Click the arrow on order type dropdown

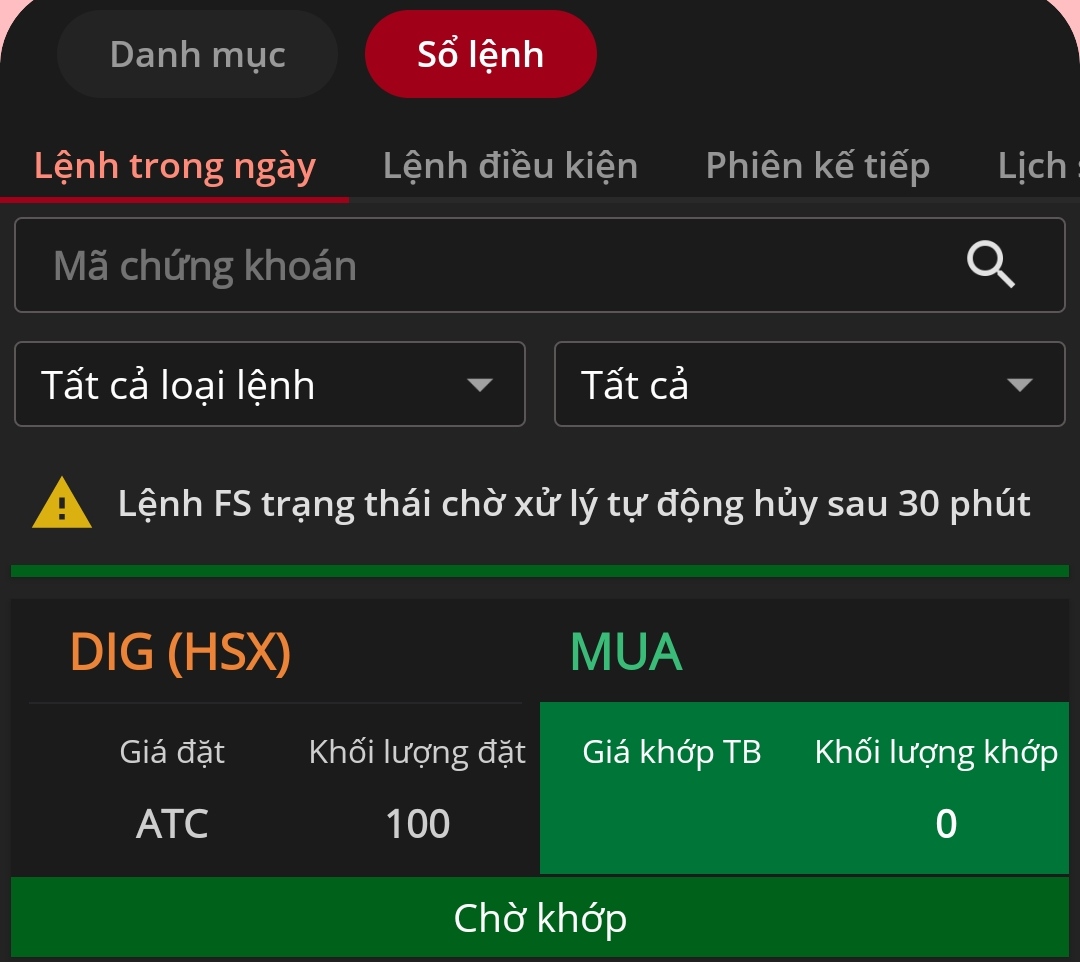(x=480, y=385)
